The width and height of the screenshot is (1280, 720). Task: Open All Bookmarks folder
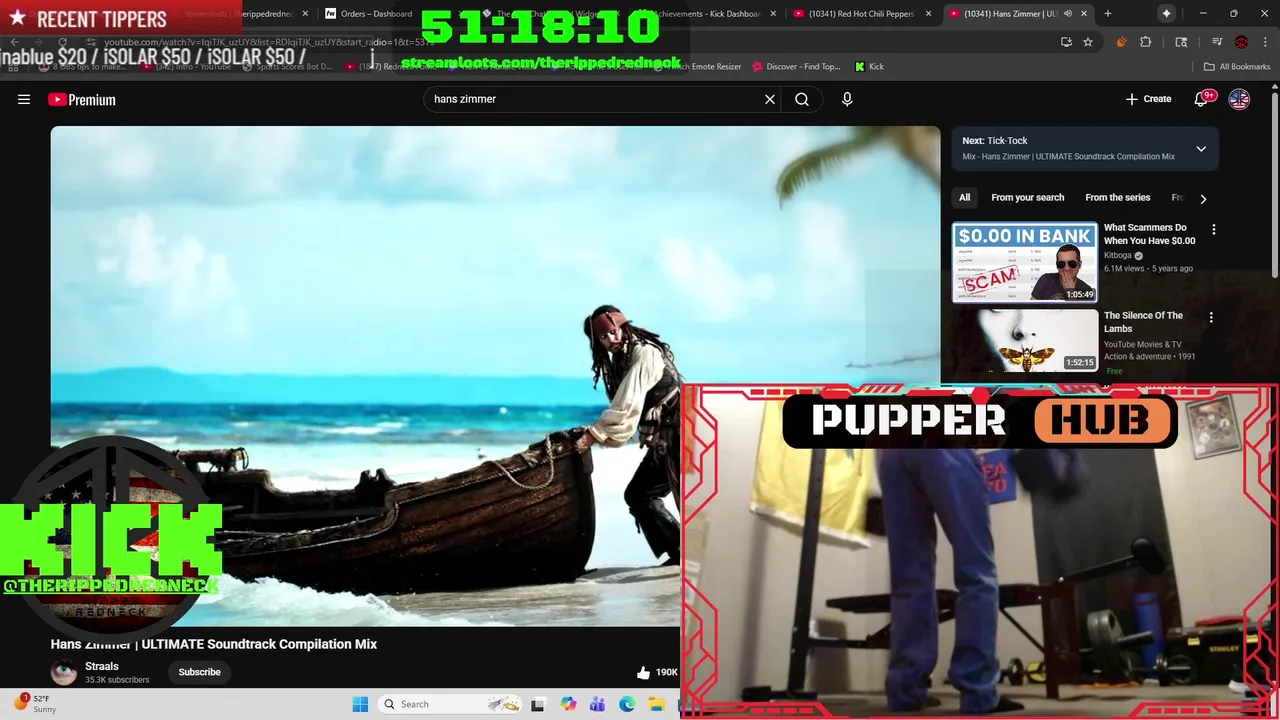(1237, 66)
